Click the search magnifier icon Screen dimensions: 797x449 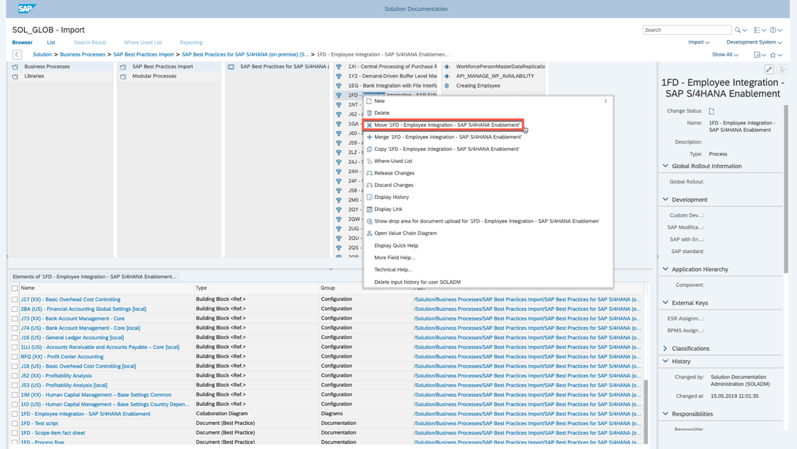(x=738, y=30)
